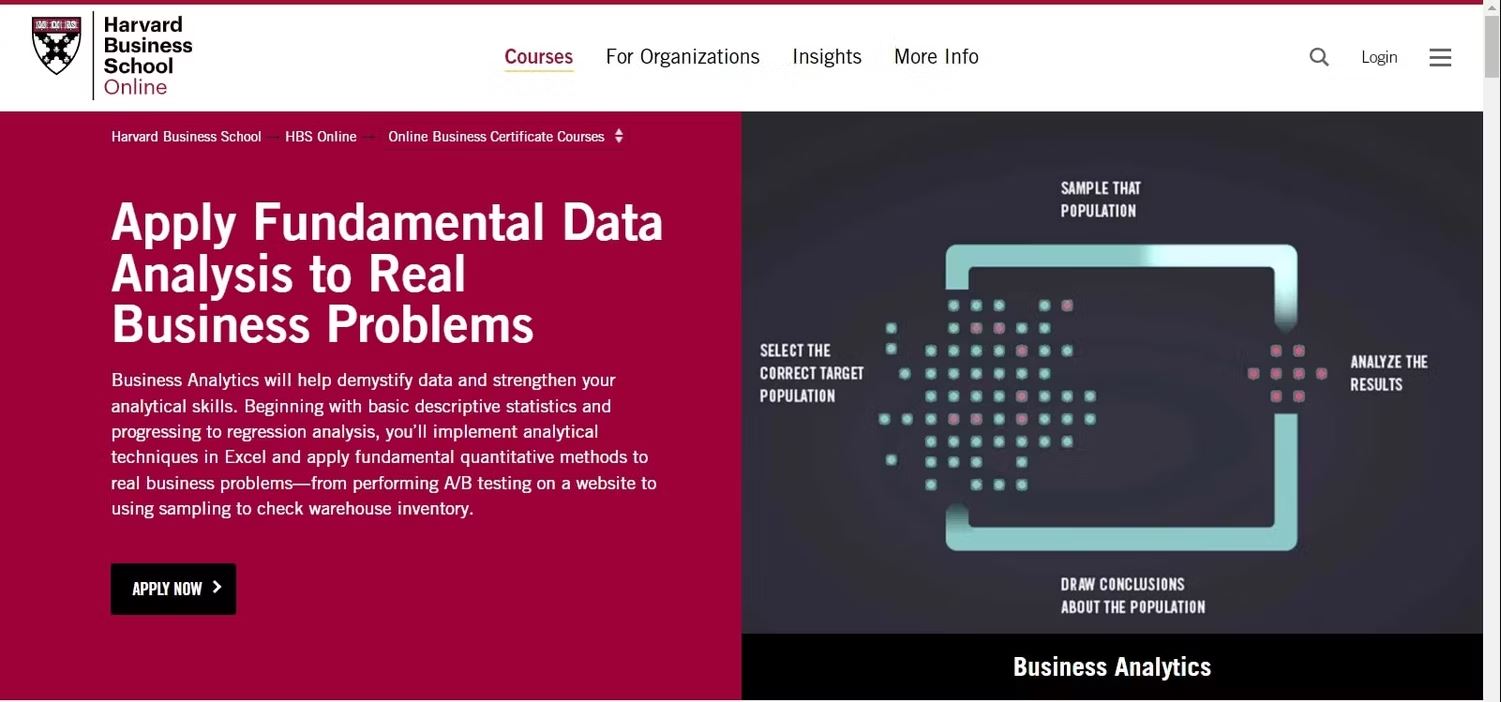1501x702 pixels.
Task: Open the Insights menu
Action: [827, 57]
